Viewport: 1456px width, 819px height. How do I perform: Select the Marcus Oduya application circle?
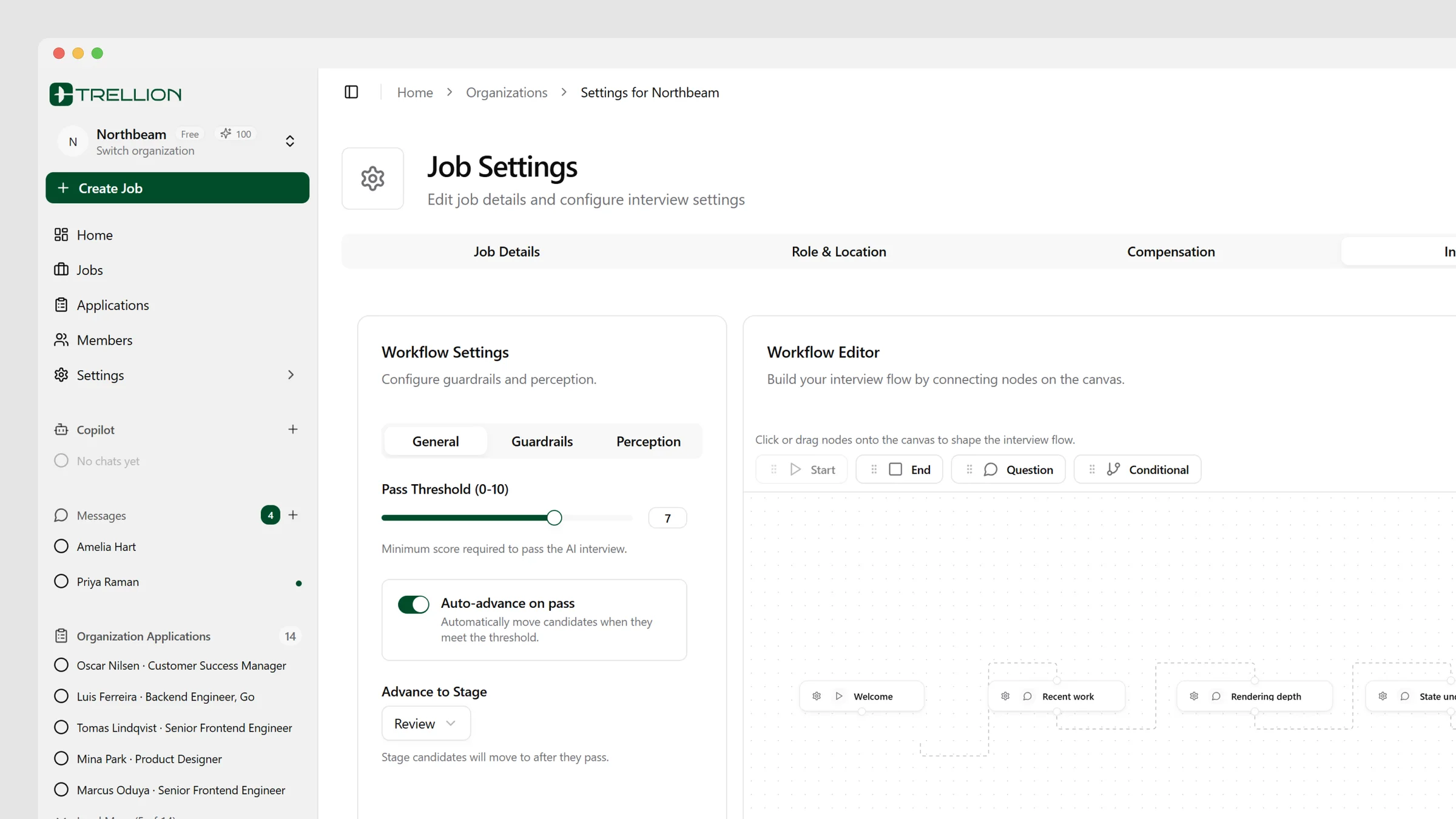click(x=61, y=790)
